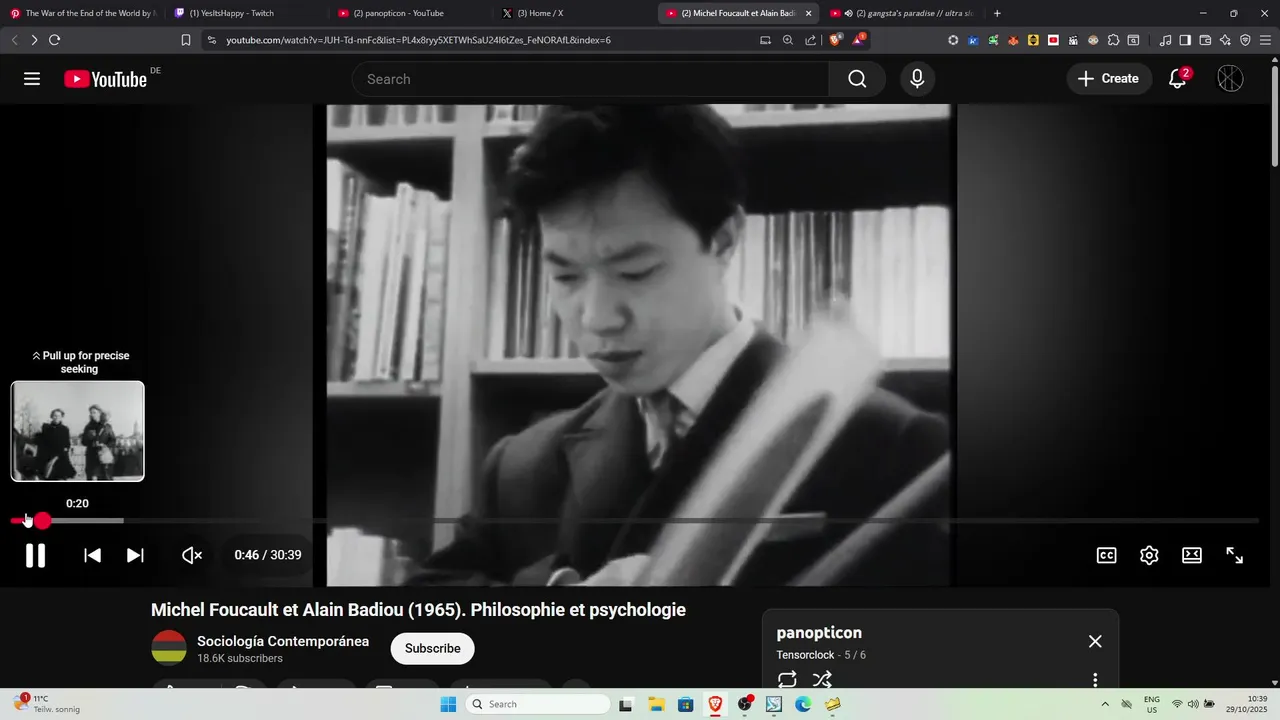
Task: Open the panopticon playlist title
Action: 819,633
